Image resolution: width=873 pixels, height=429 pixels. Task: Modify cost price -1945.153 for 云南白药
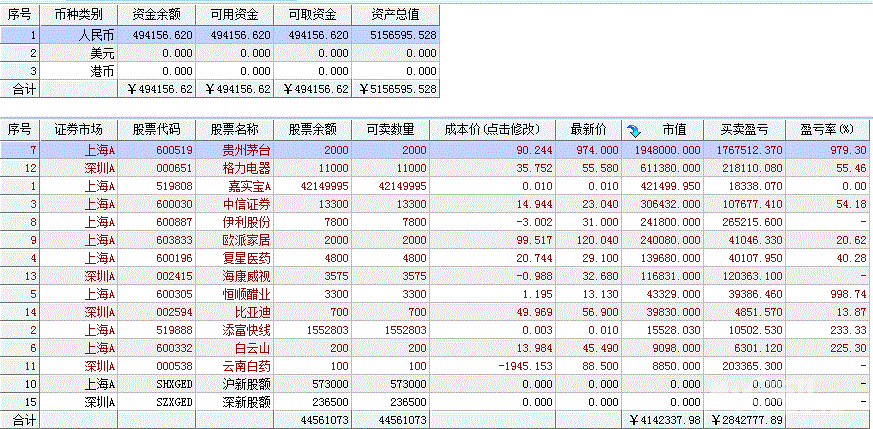pos(524,366)
